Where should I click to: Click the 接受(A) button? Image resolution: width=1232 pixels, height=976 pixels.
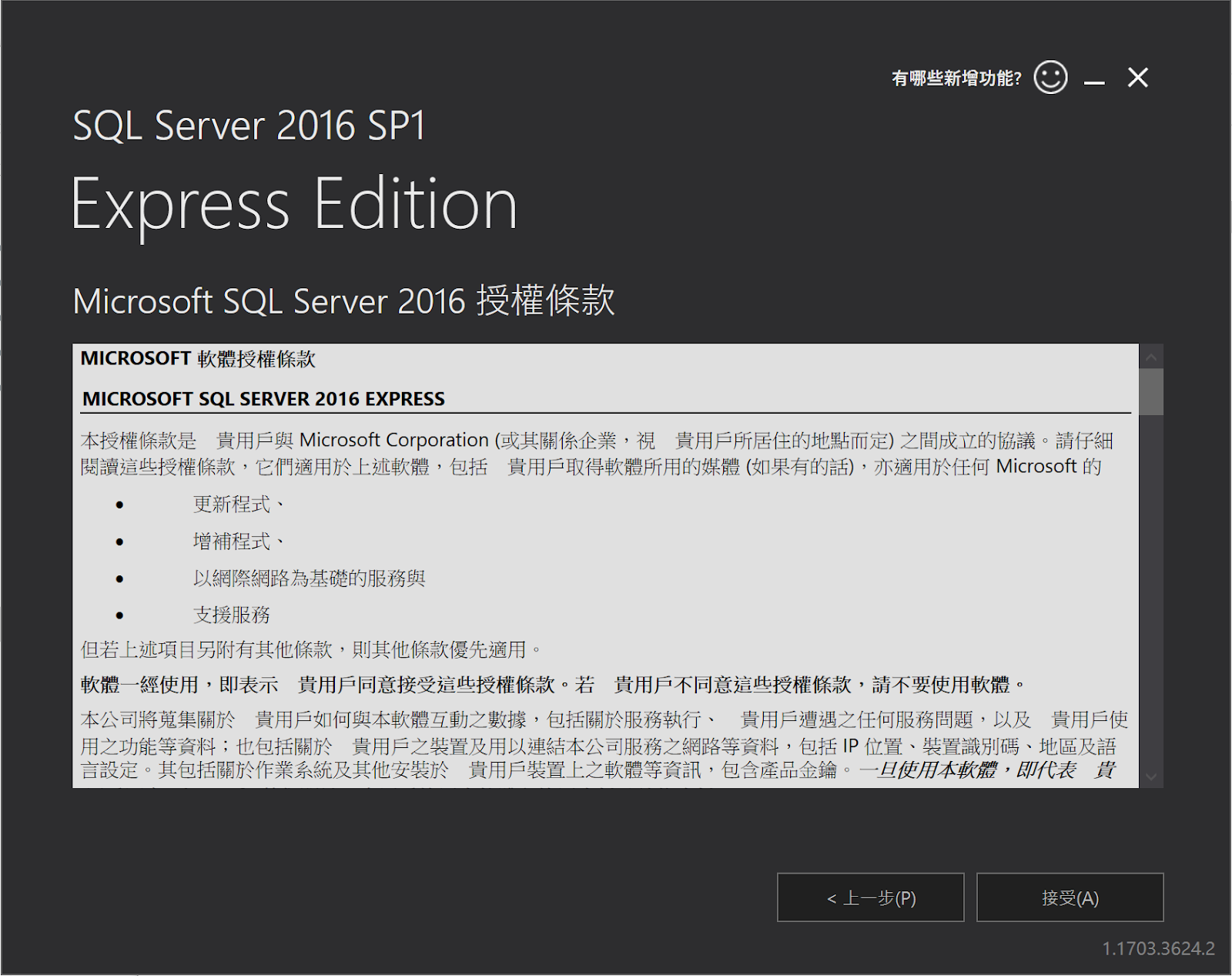1070,897
